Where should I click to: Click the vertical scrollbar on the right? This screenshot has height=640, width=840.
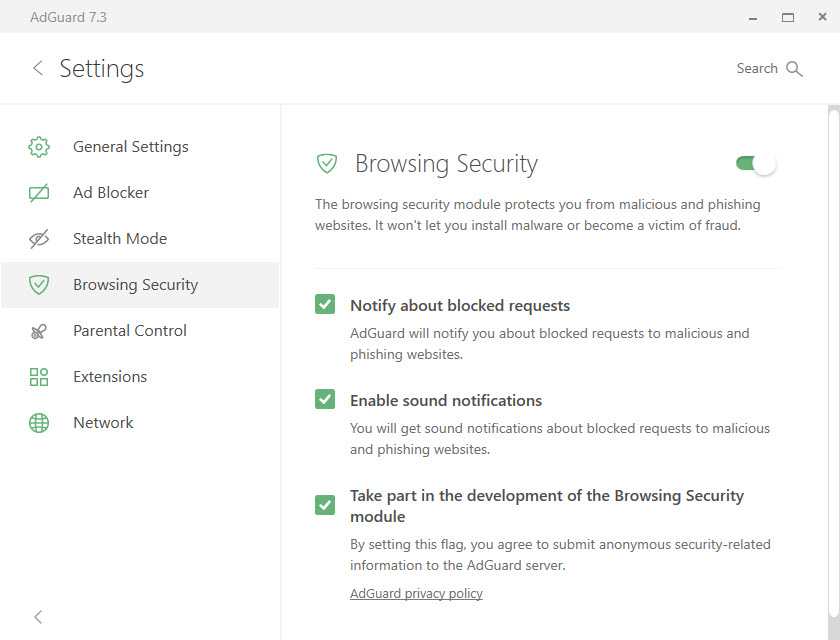(x=834, y=364)
